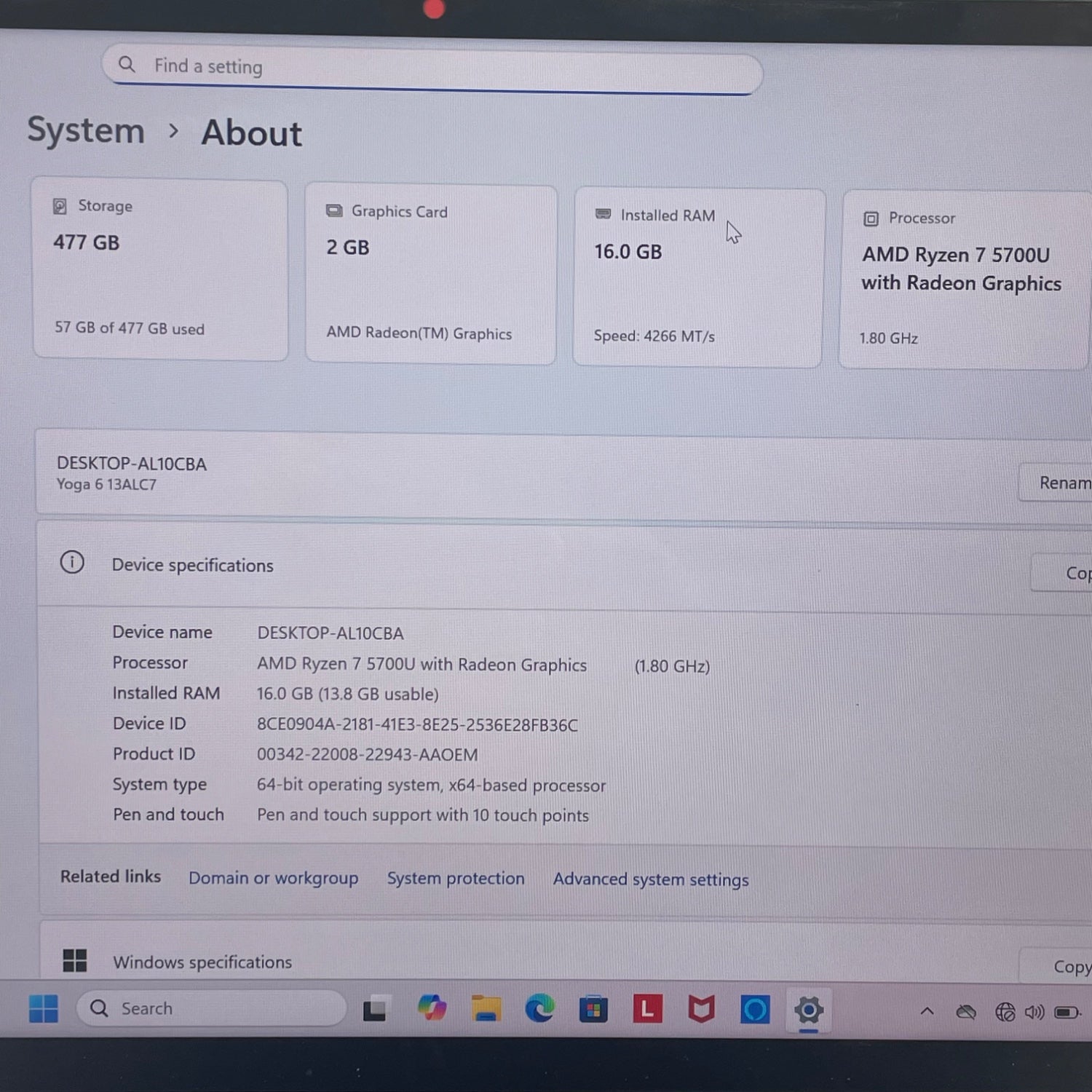Open Task View from the taskbar
This screenshot has height=1092, width=1092.
pyautogui.click(x=376, y=1009)
